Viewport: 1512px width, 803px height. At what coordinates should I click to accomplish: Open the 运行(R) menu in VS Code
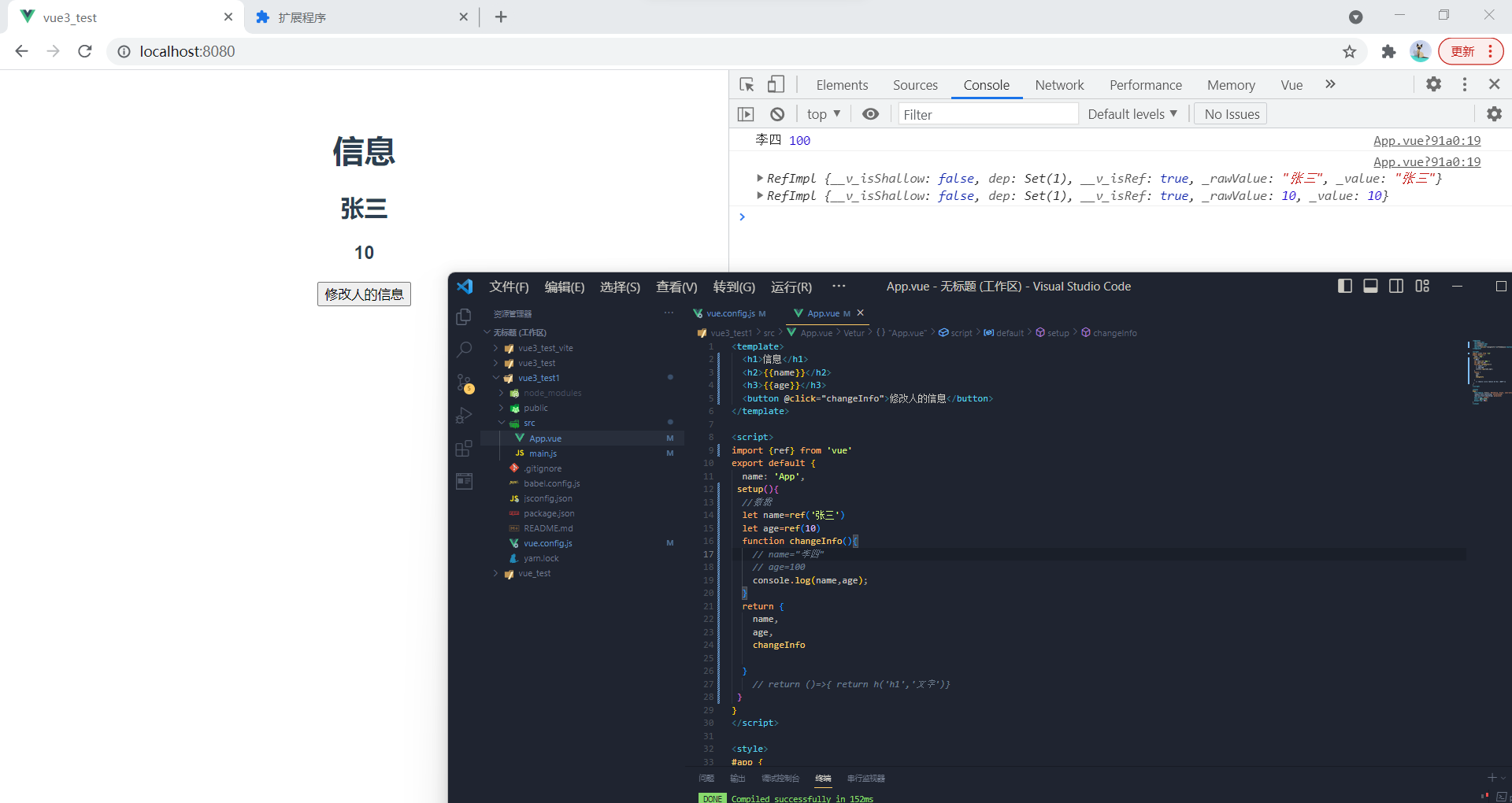(791, 287)
